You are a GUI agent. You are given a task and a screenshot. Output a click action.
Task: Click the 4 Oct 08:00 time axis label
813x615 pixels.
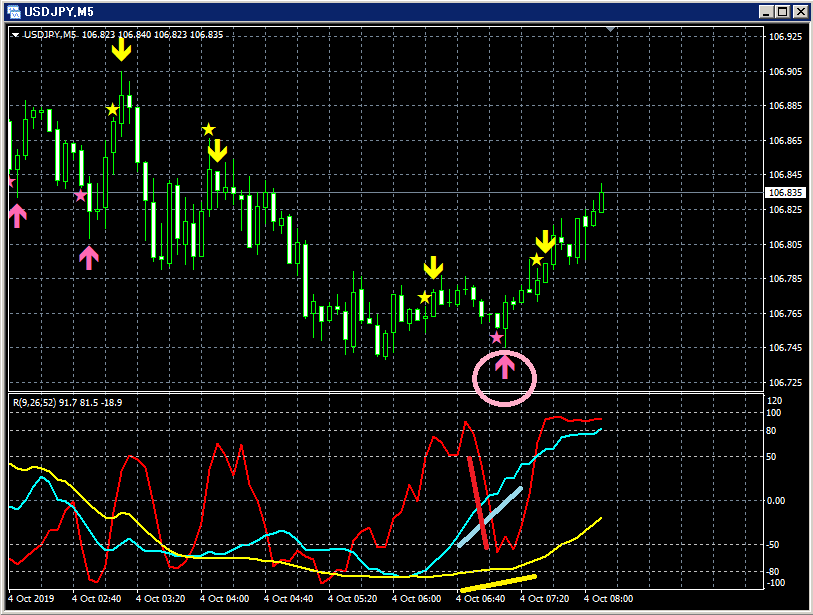pos(609,599)
